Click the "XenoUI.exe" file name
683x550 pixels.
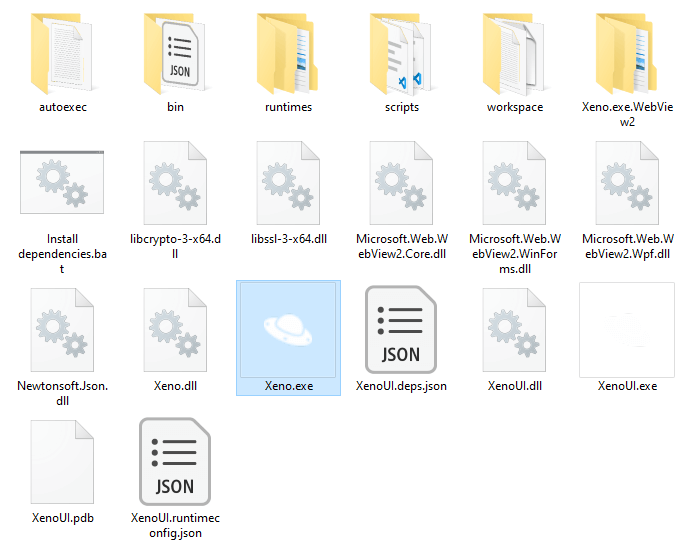pyautogui.click(x=627, y=386)
